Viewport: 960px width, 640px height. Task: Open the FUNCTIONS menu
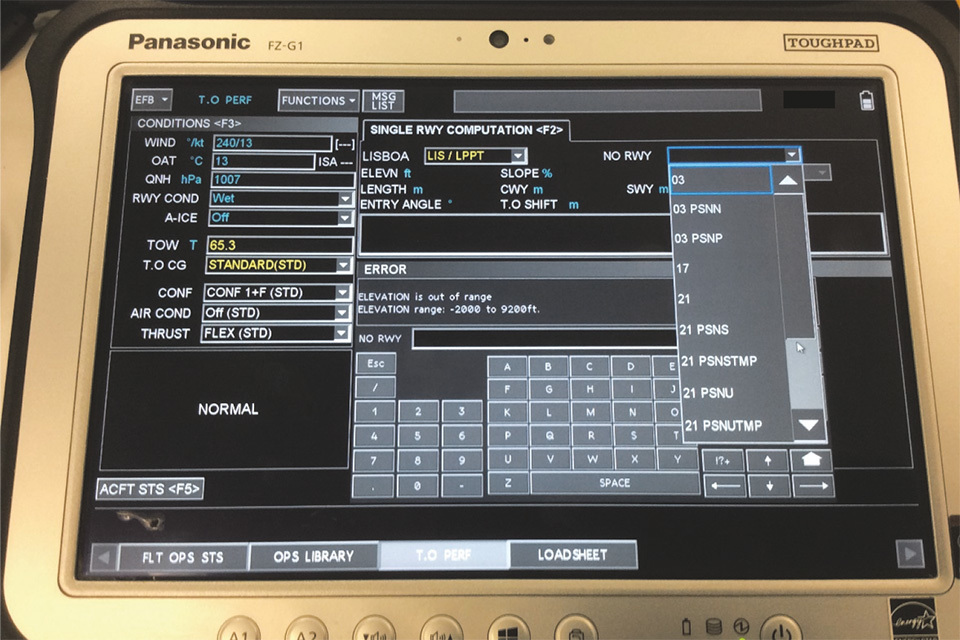click(318, 100)
